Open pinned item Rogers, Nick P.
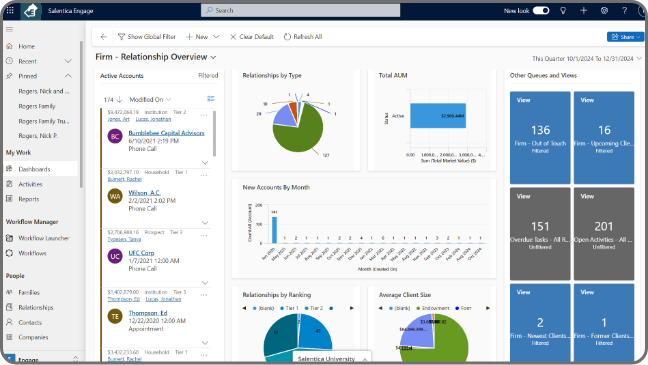The width and height of the screenshot is (648, 365). pyautogui.click(x=38, y=136)
